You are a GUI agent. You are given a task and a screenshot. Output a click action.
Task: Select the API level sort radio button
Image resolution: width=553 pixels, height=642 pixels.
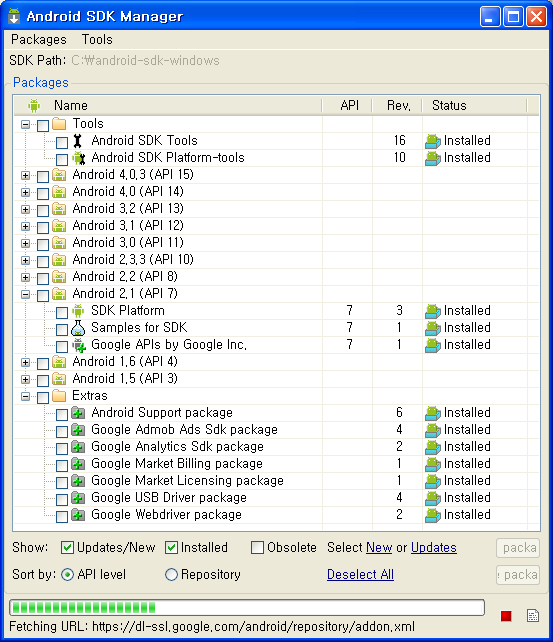pyautogui.click(x=67, y=574)
